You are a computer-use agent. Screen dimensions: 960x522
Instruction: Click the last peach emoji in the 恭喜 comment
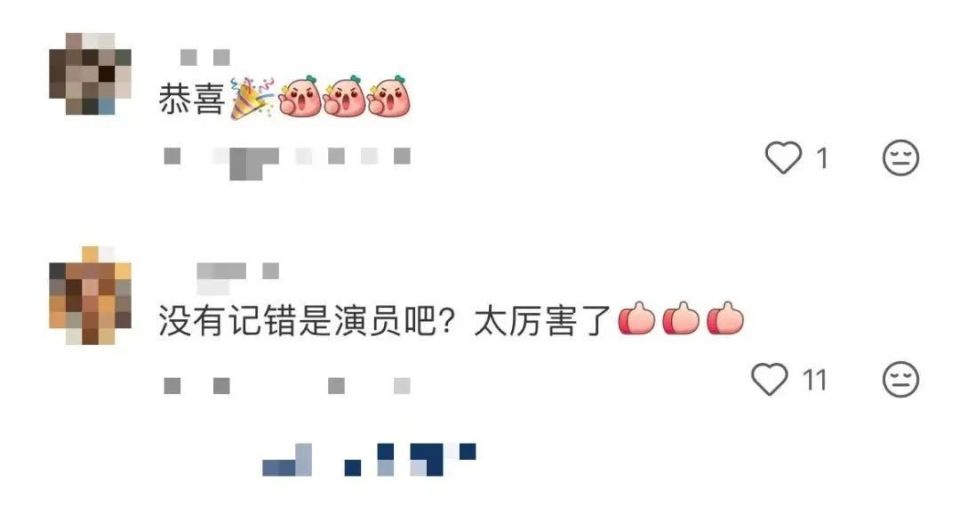pyautogui.click(x=389, y=97)
